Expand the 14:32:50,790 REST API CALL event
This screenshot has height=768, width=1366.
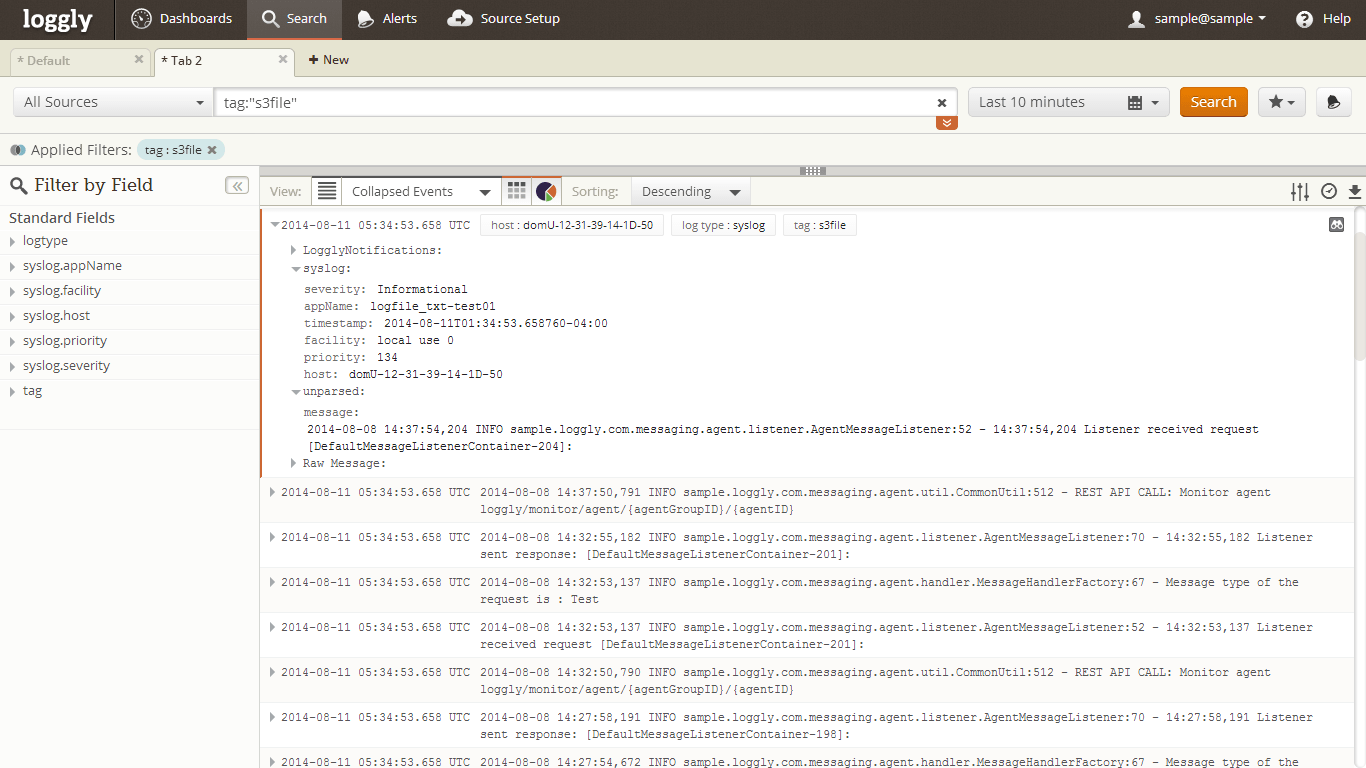coord(273,672)
